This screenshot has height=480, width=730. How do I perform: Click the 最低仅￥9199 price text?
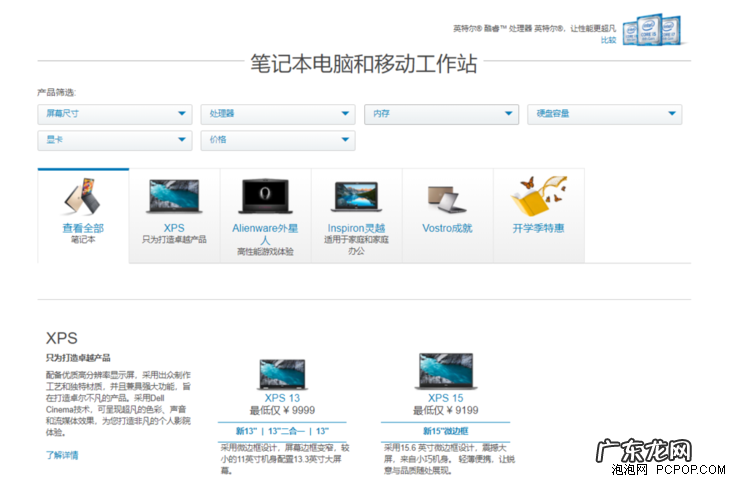tap(446, 411)
